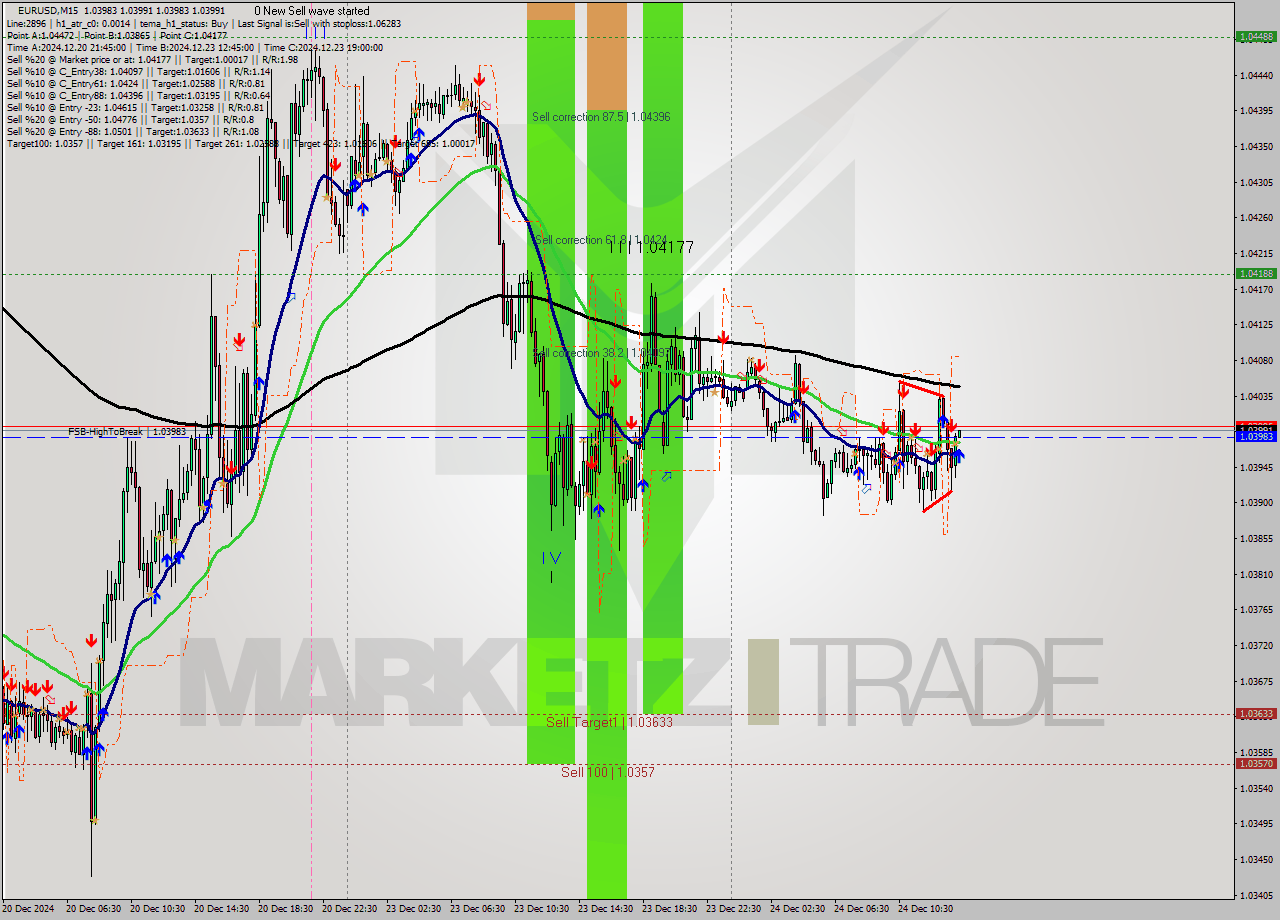
Task: Click 'Sell %20 @ Entry -50: 1.04776' line
Action: (x=130, y=119)
